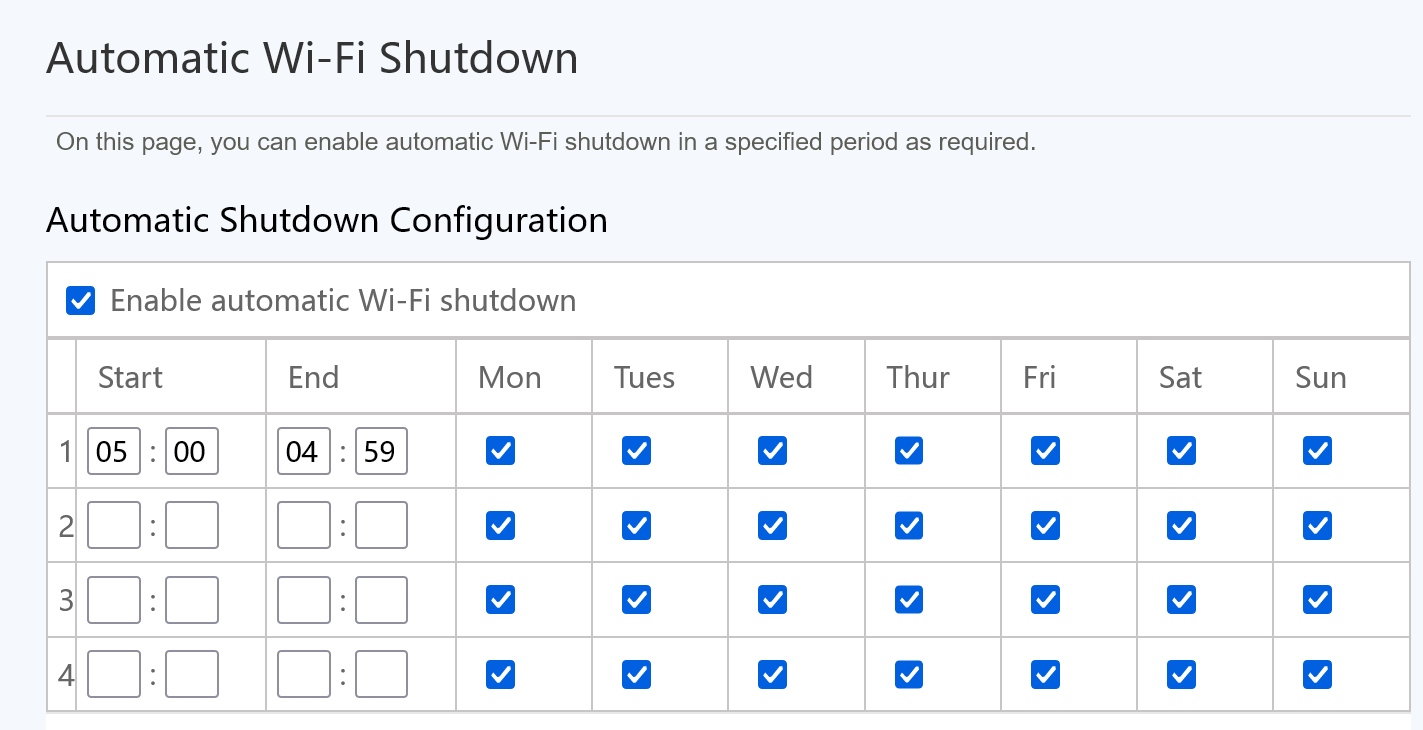
Task: Select the row 1 End hour field
Action: tap(303, 451)
